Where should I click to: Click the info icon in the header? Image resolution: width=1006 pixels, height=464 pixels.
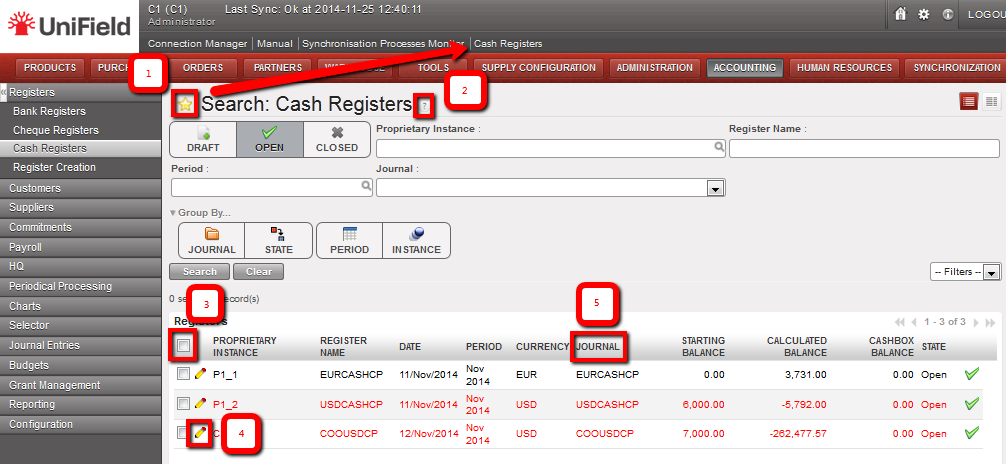pyautogui.click(x=947, y=15)
